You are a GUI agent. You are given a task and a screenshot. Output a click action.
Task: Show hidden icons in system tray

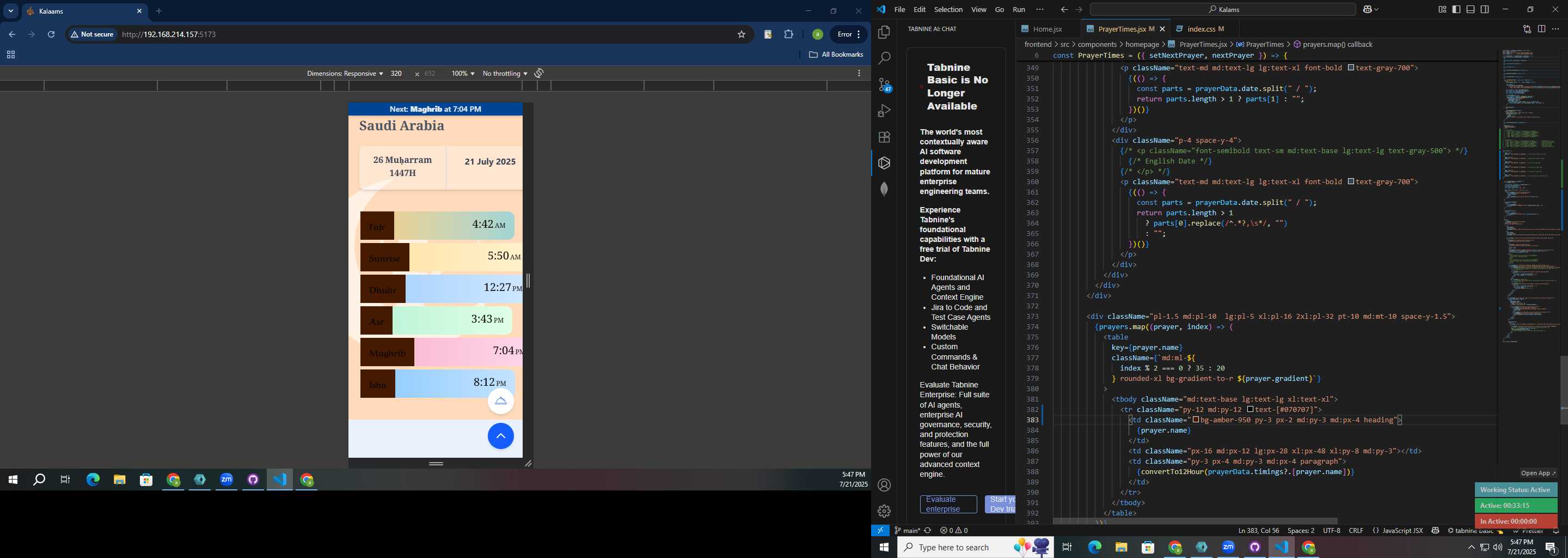pos(1471,548)
